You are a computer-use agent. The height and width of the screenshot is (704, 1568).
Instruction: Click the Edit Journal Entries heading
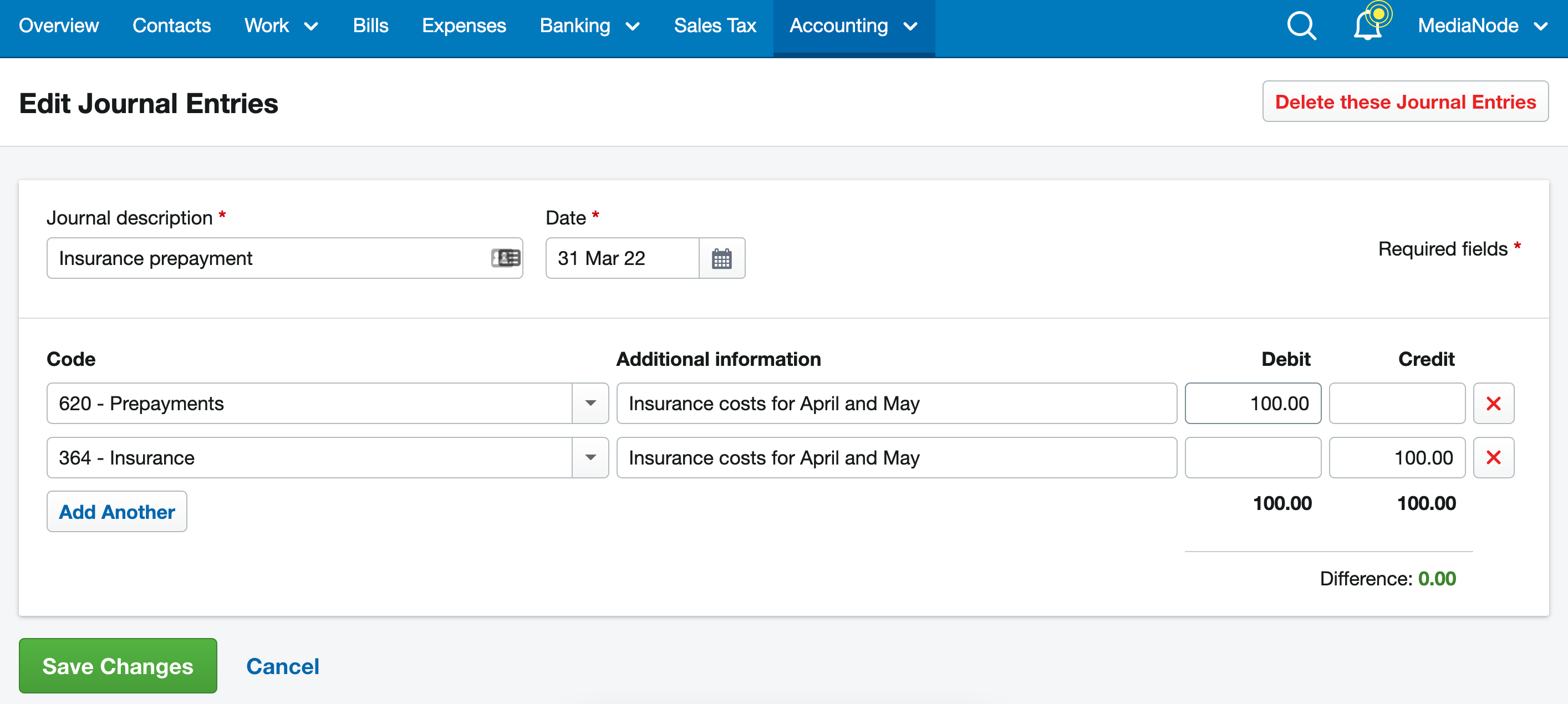pyautogui.click(x=149, y=104)
